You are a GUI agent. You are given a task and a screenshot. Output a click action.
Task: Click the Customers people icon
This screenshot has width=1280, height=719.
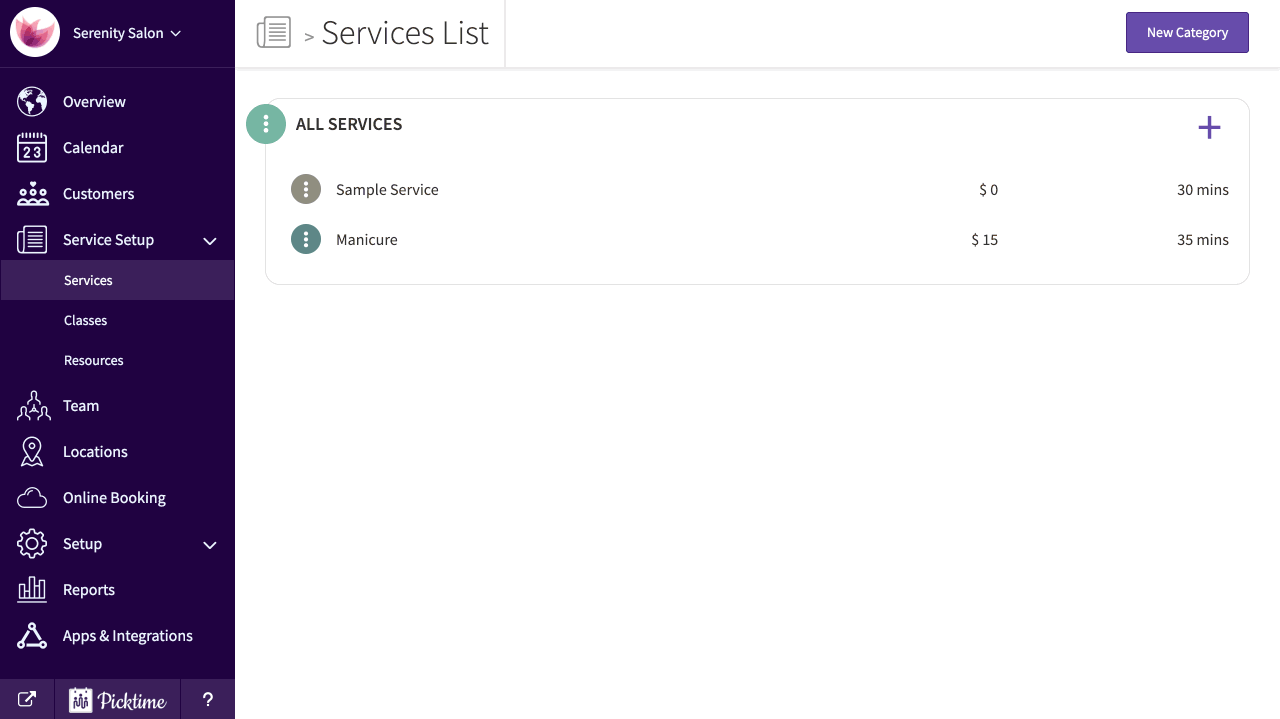32,194
